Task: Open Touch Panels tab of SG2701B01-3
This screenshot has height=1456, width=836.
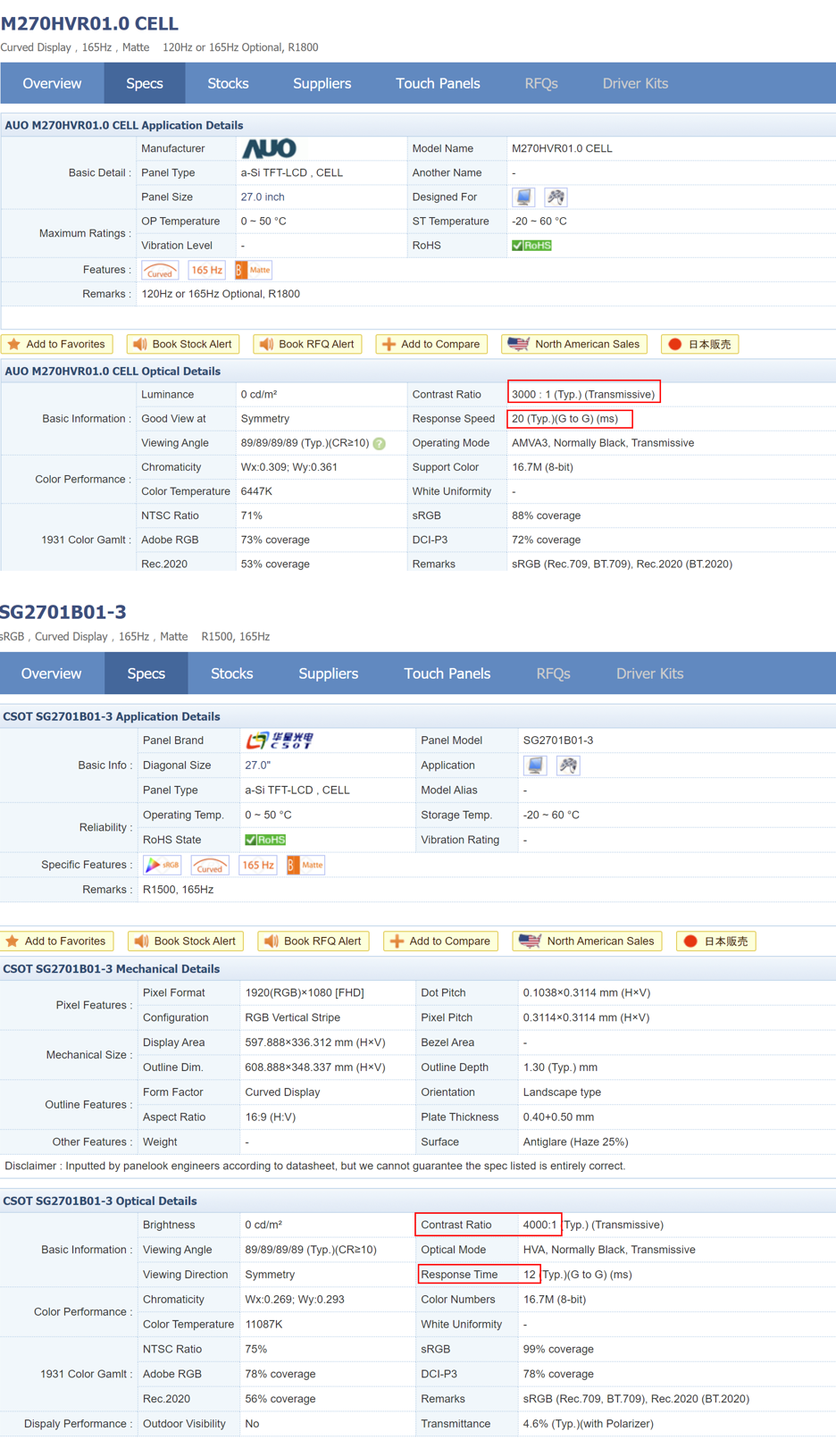Action: [x=447, y=674]
